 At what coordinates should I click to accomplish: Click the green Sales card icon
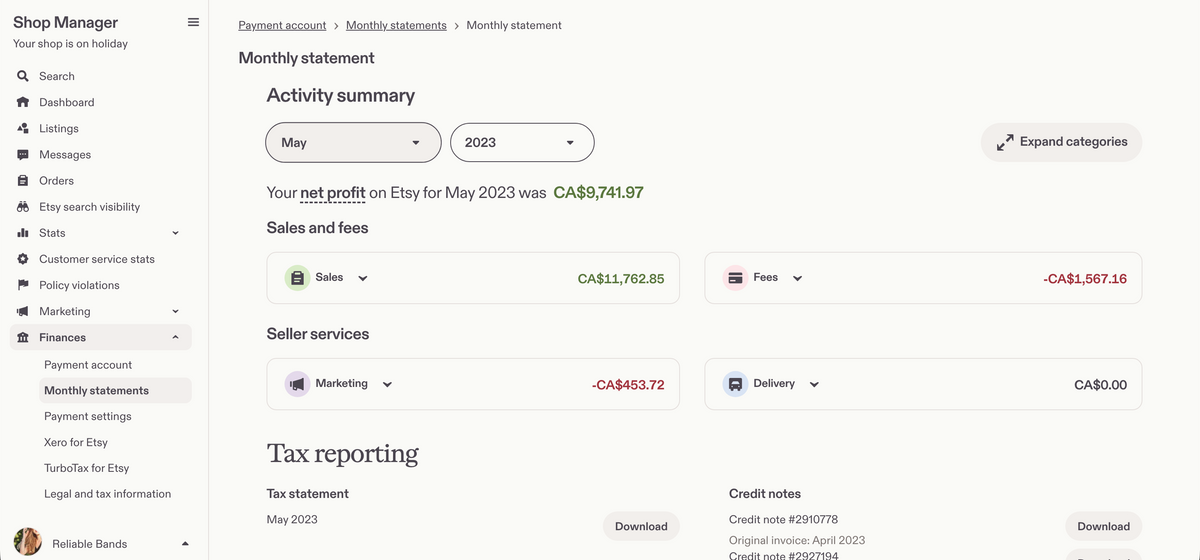coord(297,278)
